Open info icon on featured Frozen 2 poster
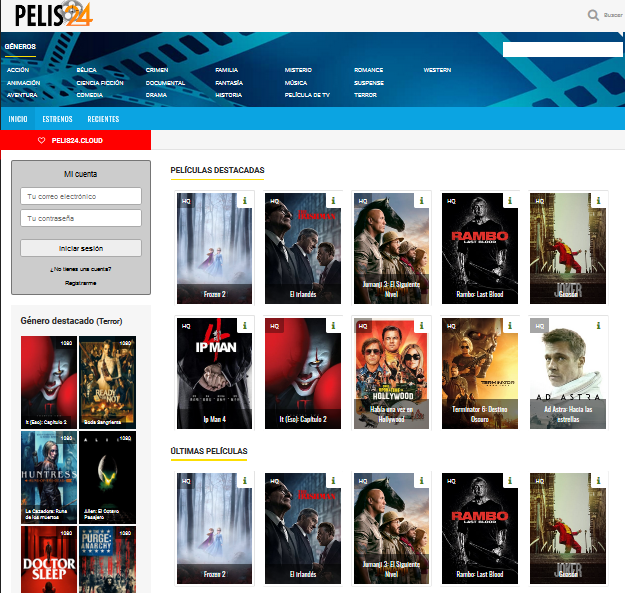Image resolution: width=625 pixels, height=593 pixels. [x=245, y=200]
